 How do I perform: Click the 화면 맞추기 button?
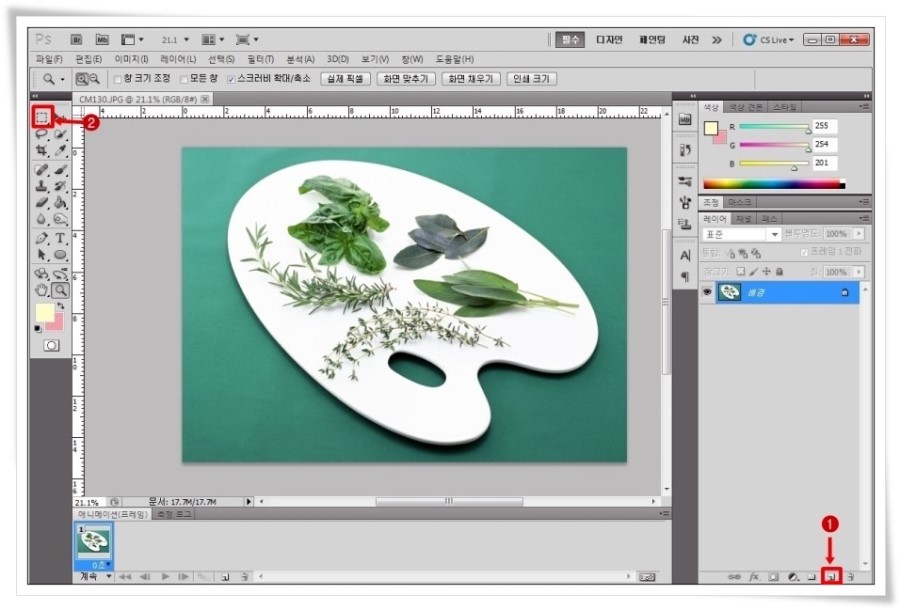406,79
